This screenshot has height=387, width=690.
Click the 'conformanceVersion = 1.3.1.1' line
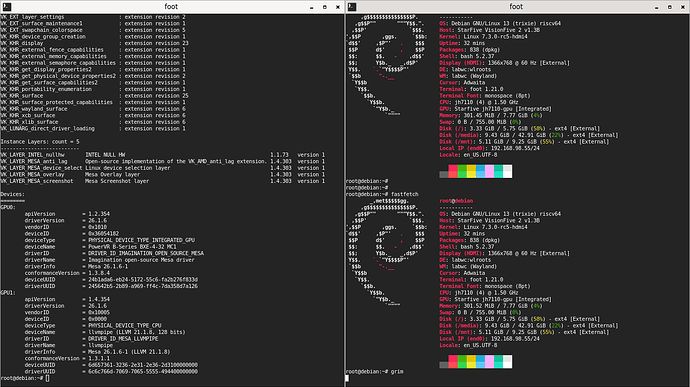tap(67, 358)
